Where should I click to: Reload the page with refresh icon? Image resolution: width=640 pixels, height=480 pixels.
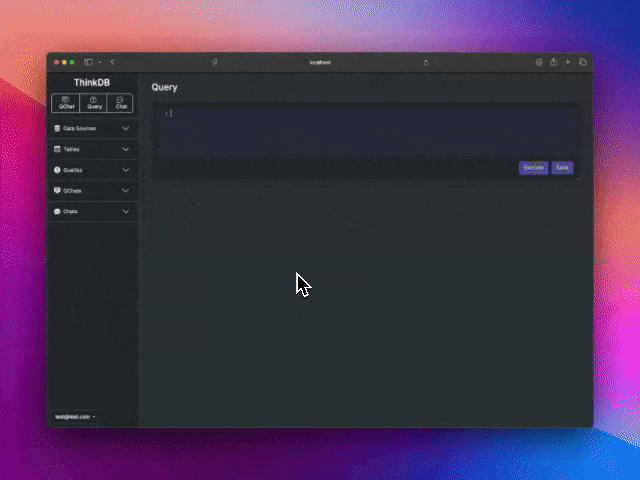[x=426, y=62]
